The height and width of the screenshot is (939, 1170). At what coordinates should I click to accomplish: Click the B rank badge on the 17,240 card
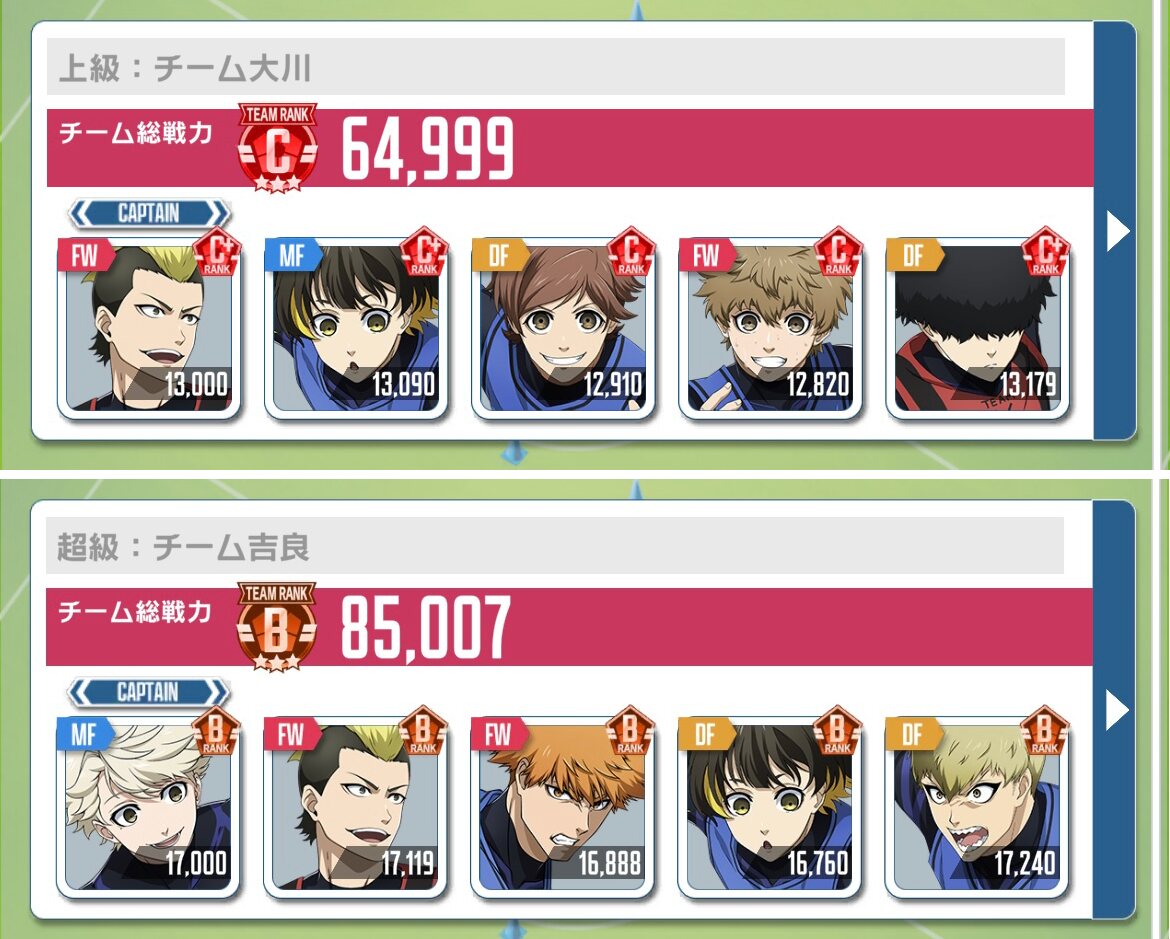point(1044,730)
